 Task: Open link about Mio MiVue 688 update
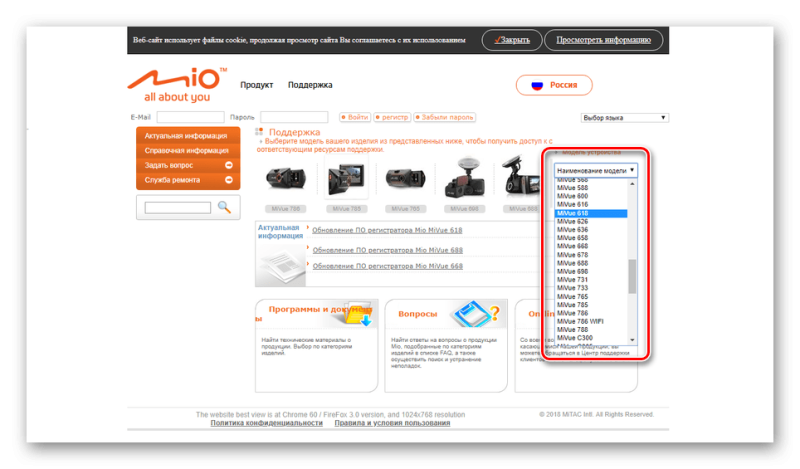click(388, 250)
